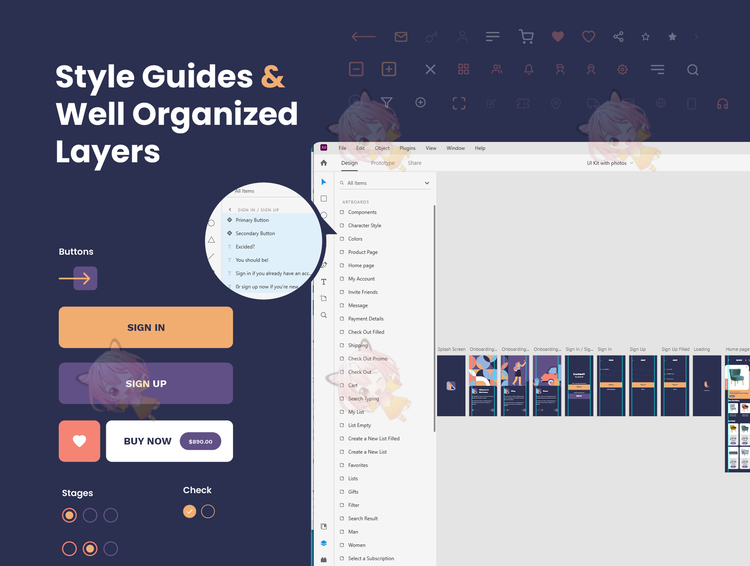Select the second circle in top Stages row
750x566 pixels.
tap(90, 515)
